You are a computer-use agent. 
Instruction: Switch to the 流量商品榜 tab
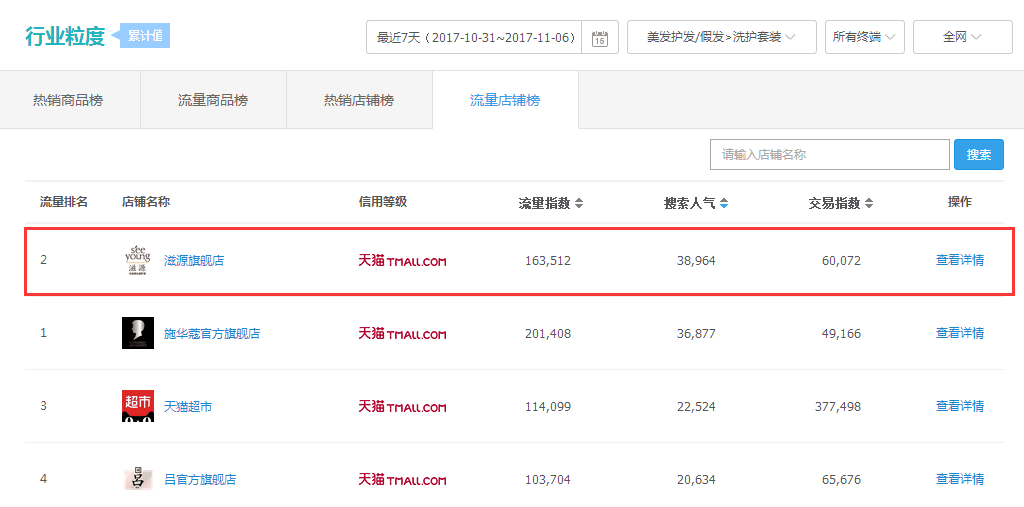(x=213, y=100)
